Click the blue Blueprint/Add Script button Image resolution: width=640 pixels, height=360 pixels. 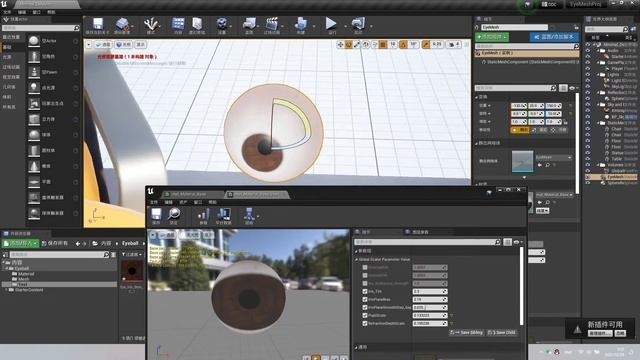(x=554, y=37)
